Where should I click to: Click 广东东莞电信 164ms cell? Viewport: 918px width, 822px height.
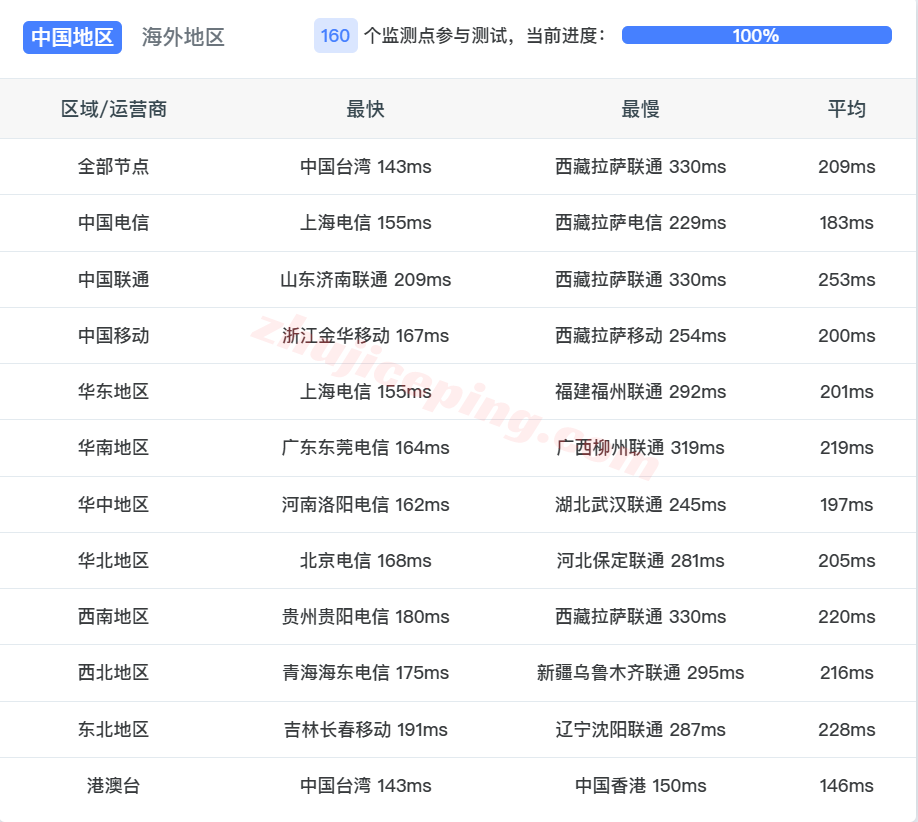coord(365,447)
